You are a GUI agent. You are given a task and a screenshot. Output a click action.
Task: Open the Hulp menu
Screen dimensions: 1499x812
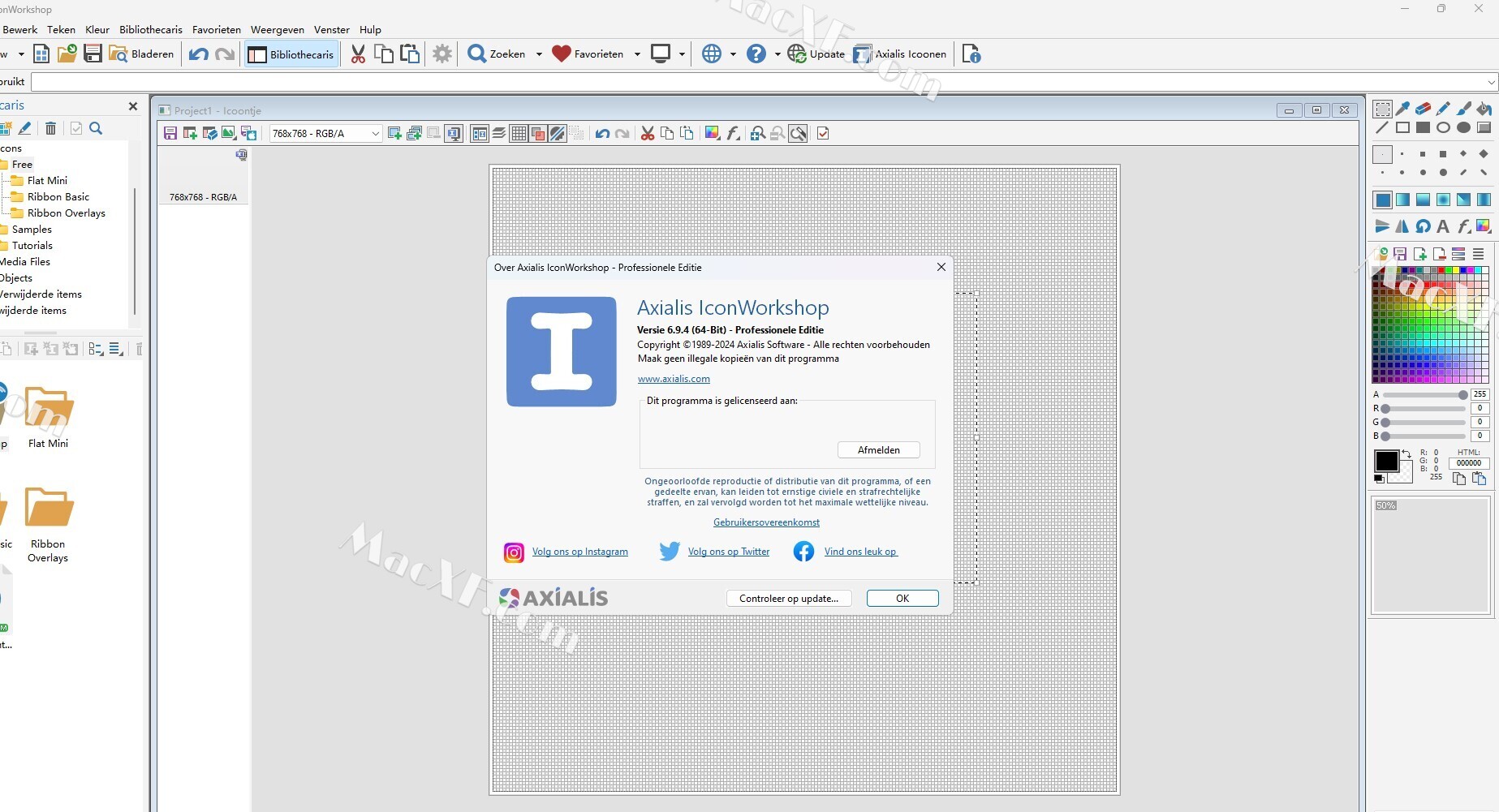370,29
